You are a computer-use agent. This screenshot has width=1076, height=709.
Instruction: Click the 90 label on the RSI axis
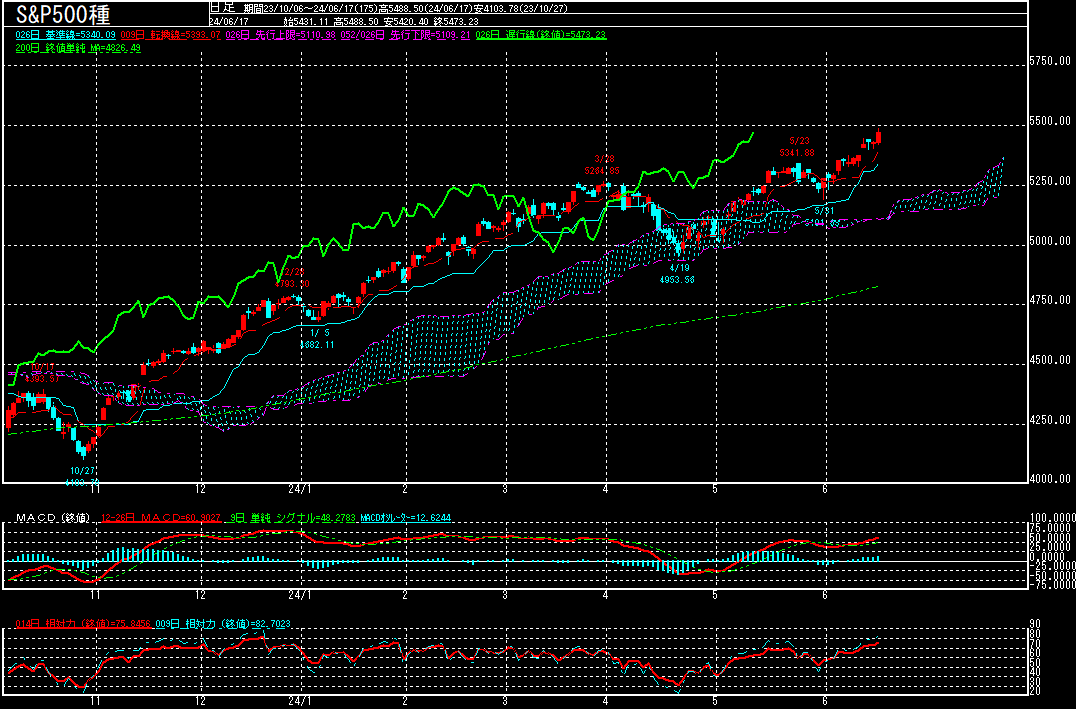pos(1035,624)
